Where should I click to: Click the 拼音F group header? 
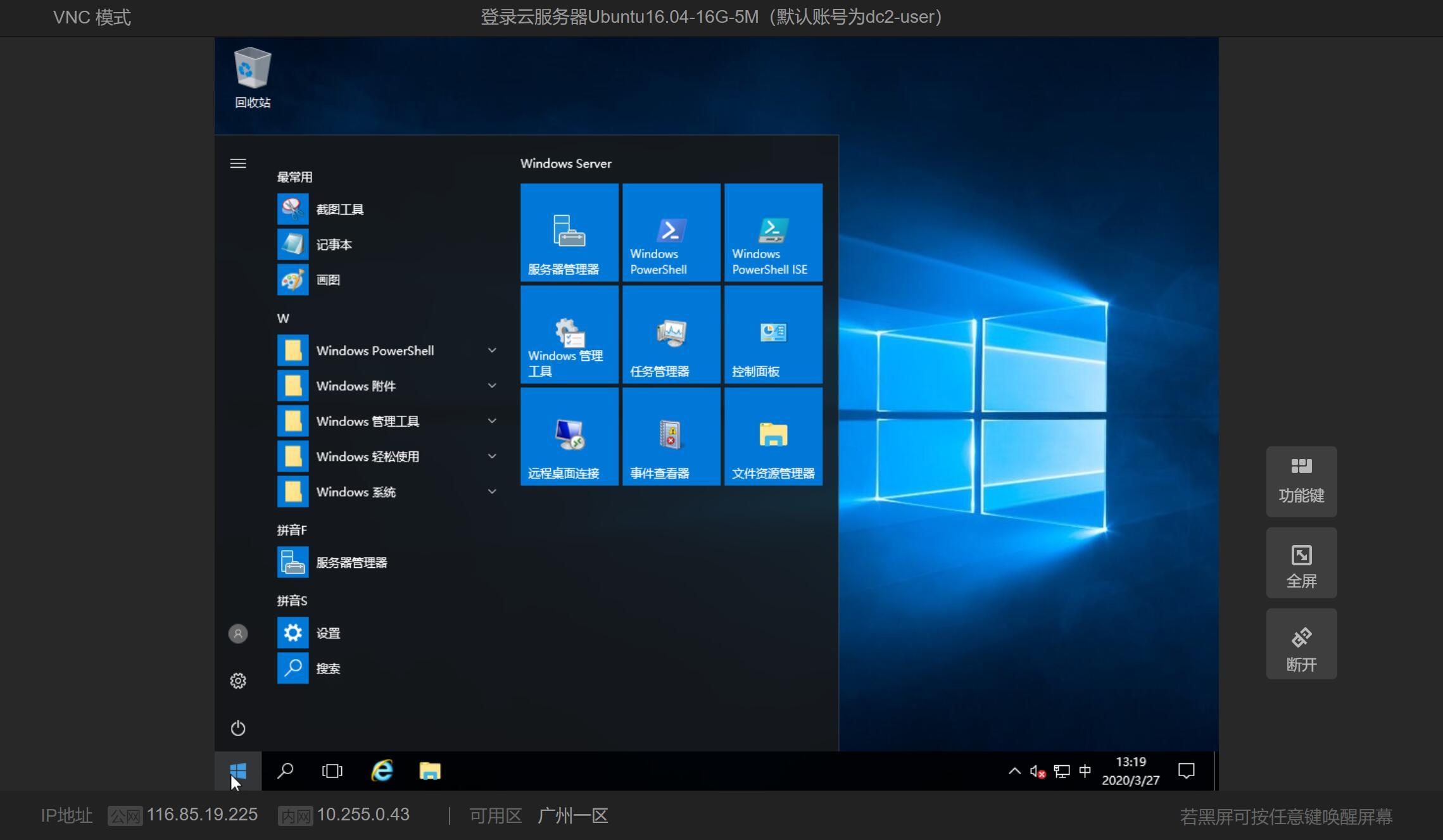point(292,530)
